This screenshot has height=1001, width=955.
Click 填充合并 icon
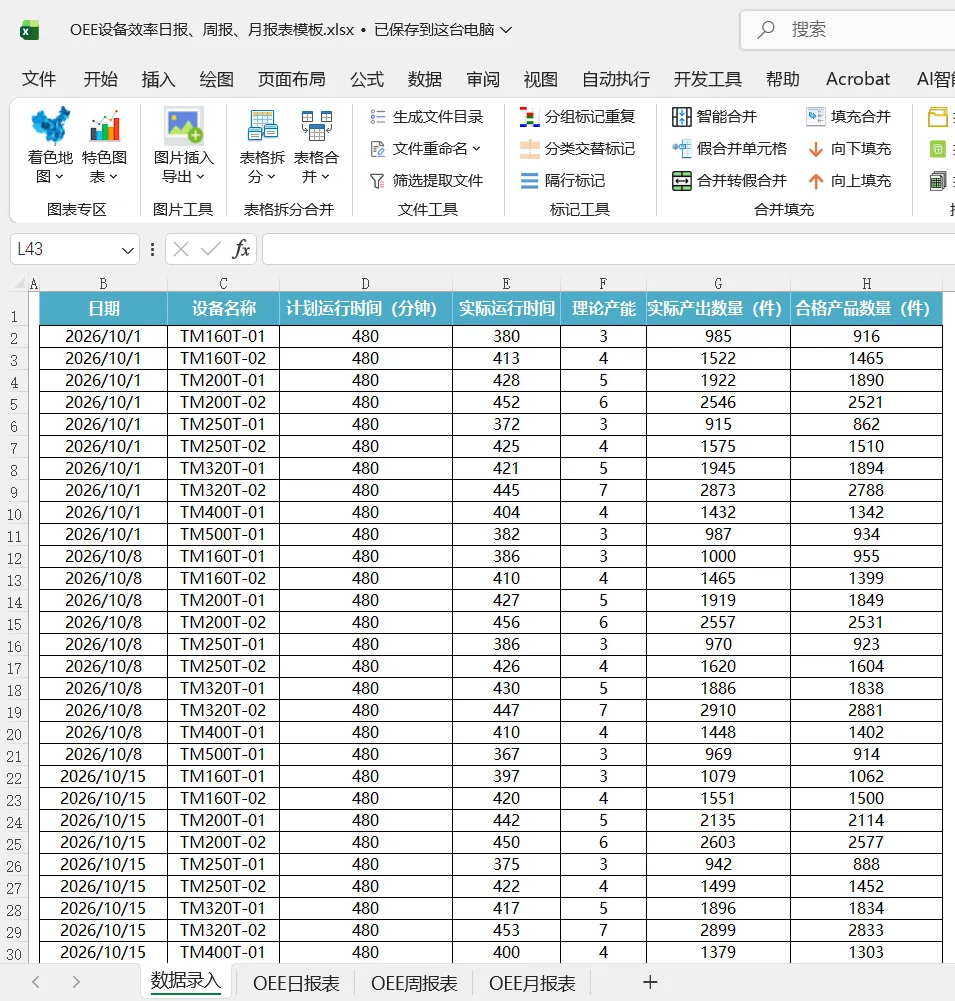tap(816, 117)
